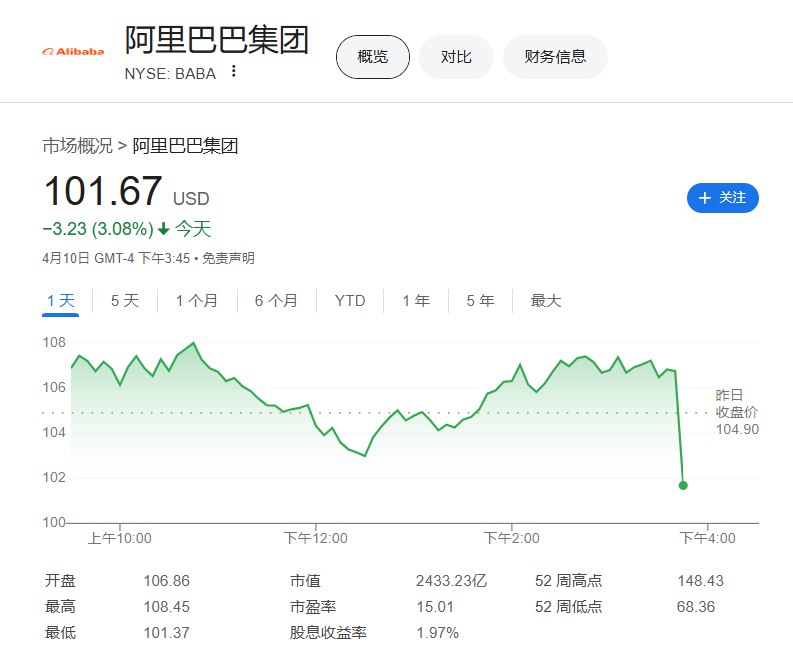
Task: Click the 股息收益率 label
Action: [328, 633]
